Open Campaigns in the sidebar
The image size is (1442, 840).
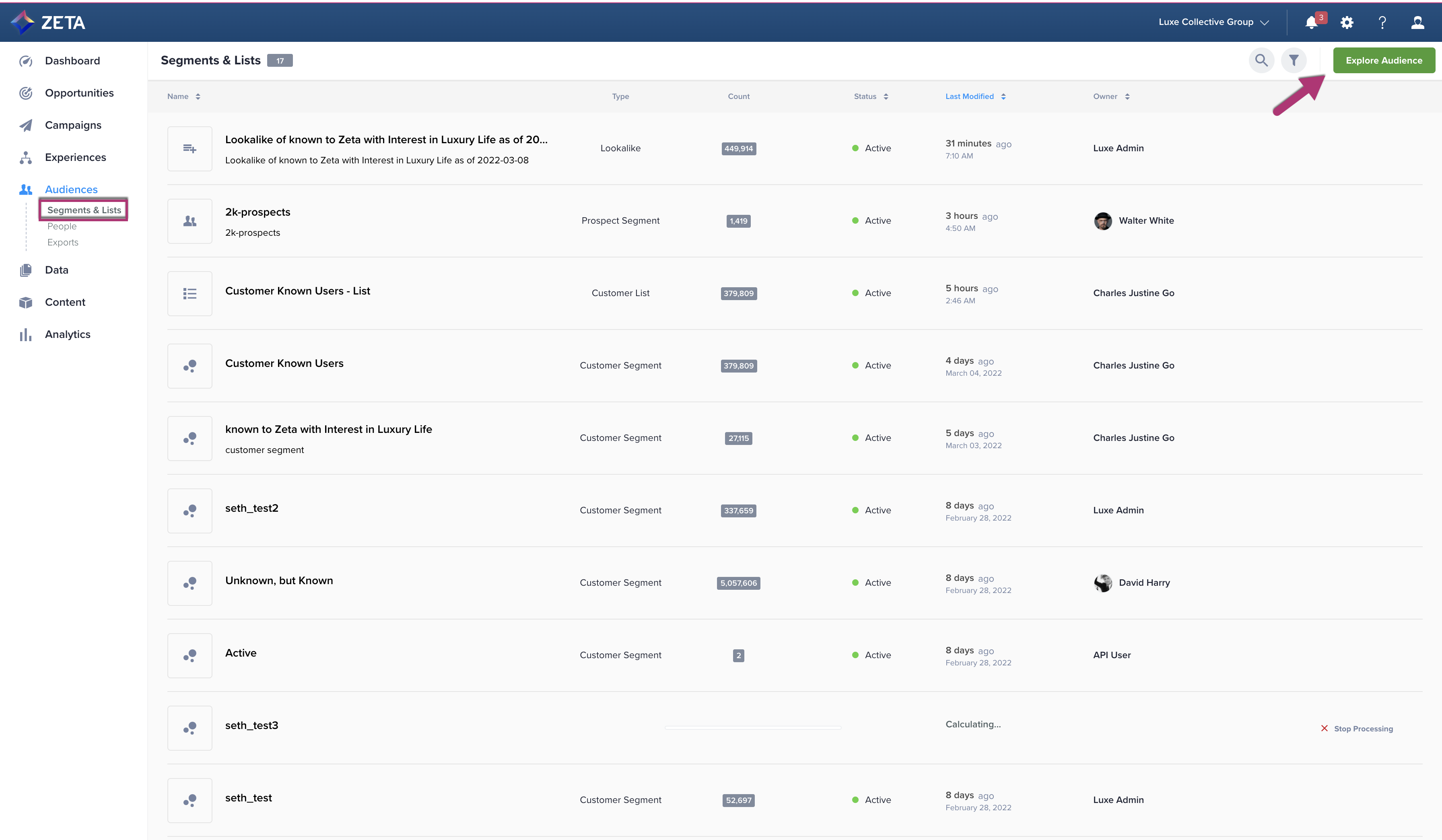[73, 125]
